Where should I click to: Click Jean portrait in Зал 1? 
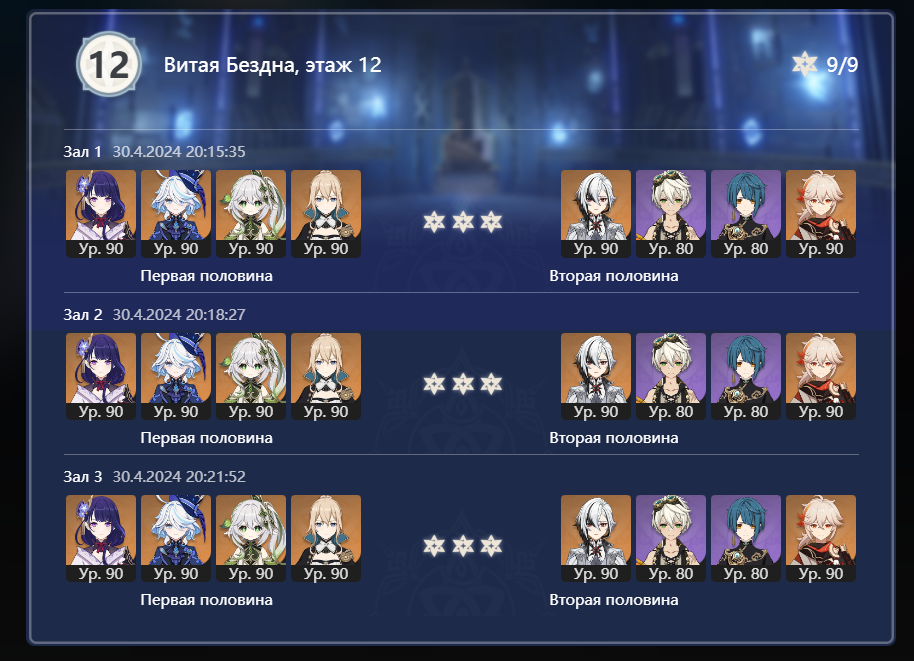(326, 213)
